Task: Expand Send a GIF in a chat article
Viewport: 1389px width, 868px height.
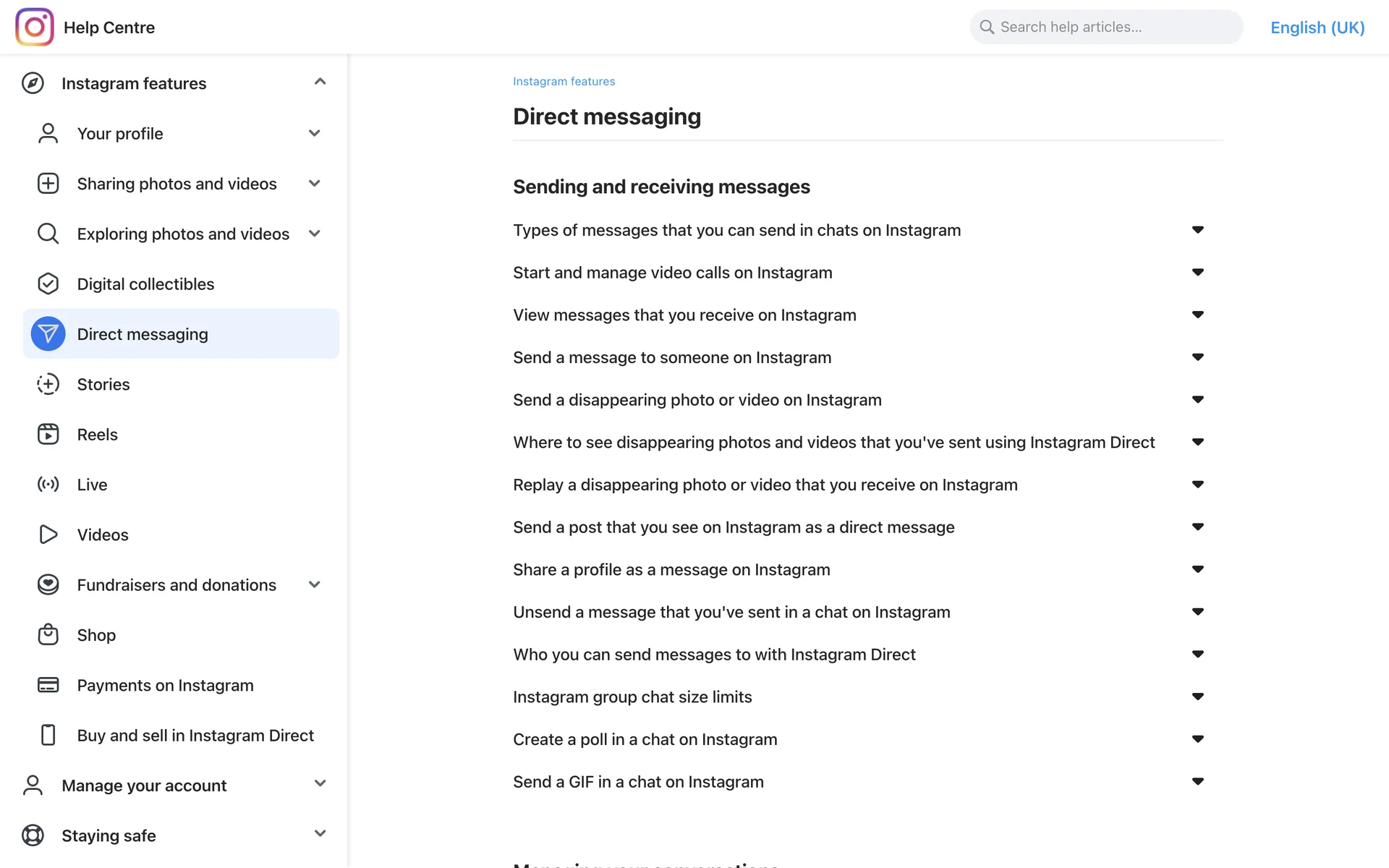Action: [x=1197, y=781]
